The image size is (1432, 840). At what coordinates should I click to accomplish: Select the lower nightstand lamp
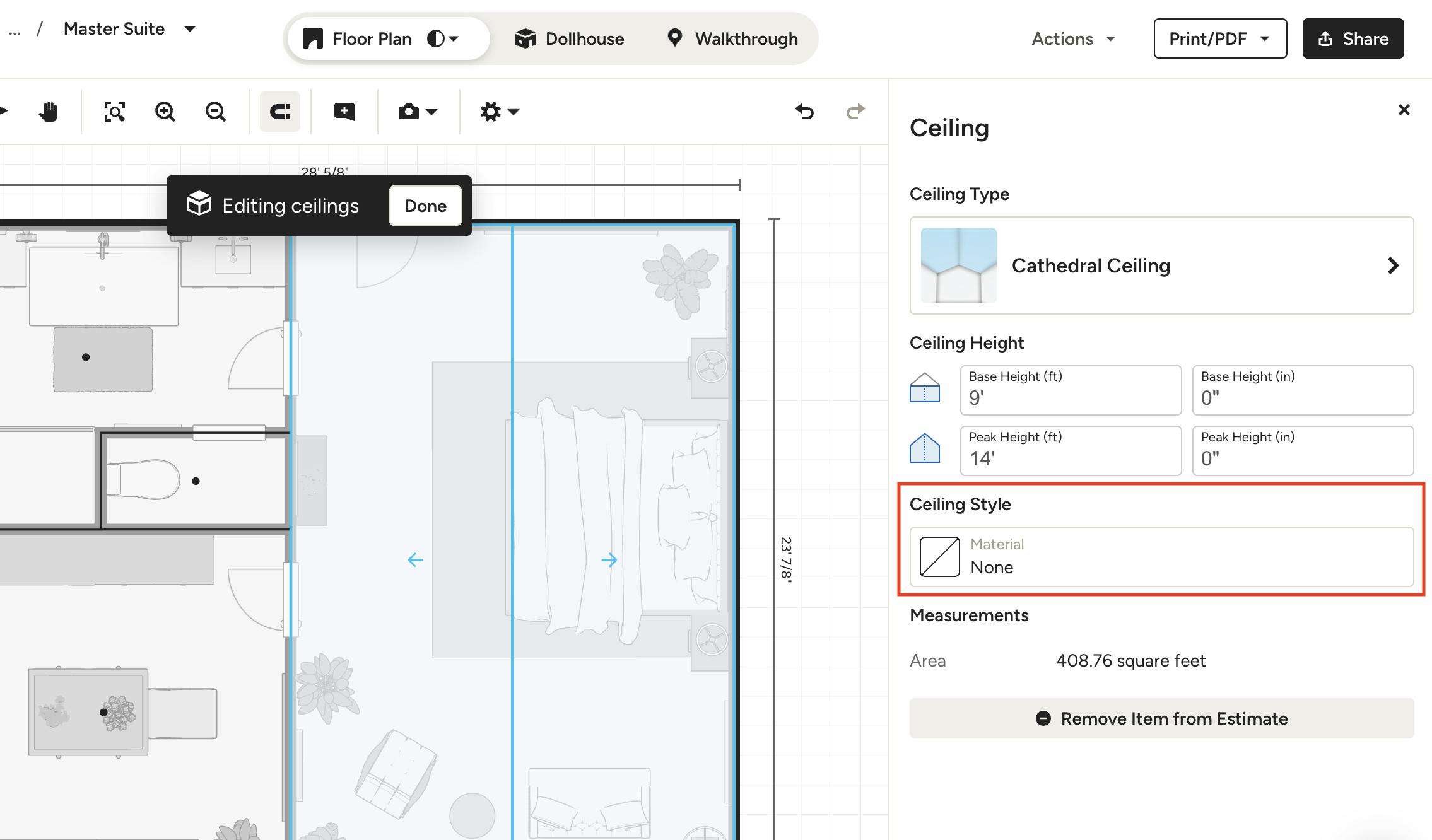[712, 641]
